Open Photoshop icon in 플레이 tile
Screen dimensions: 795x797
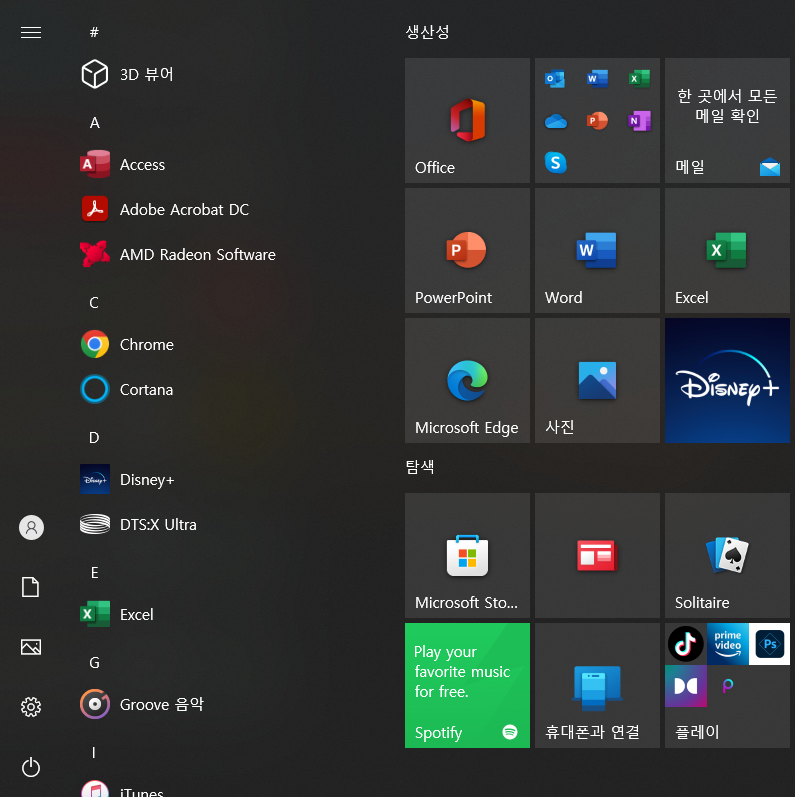point(770,644)
